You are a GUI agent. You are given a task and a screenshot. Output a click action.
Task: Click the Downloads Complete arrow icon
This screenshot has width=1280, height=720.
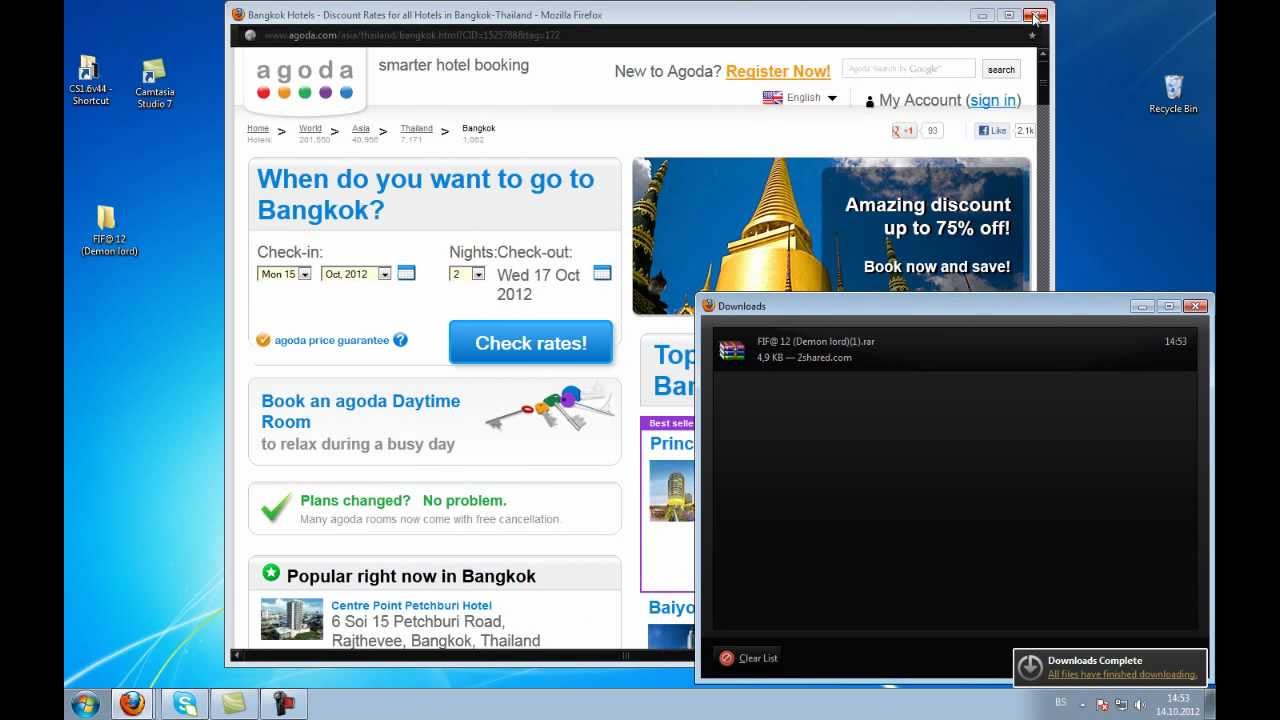click(1029, 667)
